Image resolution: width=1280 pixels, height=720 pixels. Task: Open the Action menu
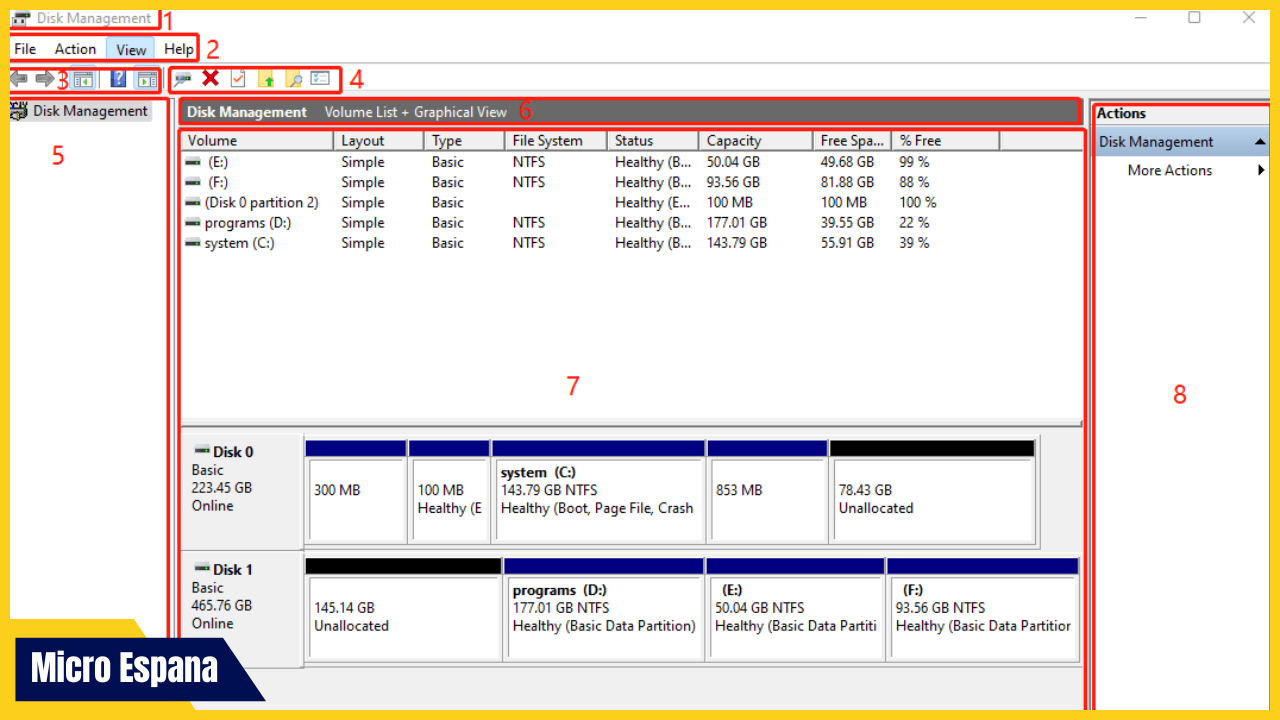coord(75,49)
